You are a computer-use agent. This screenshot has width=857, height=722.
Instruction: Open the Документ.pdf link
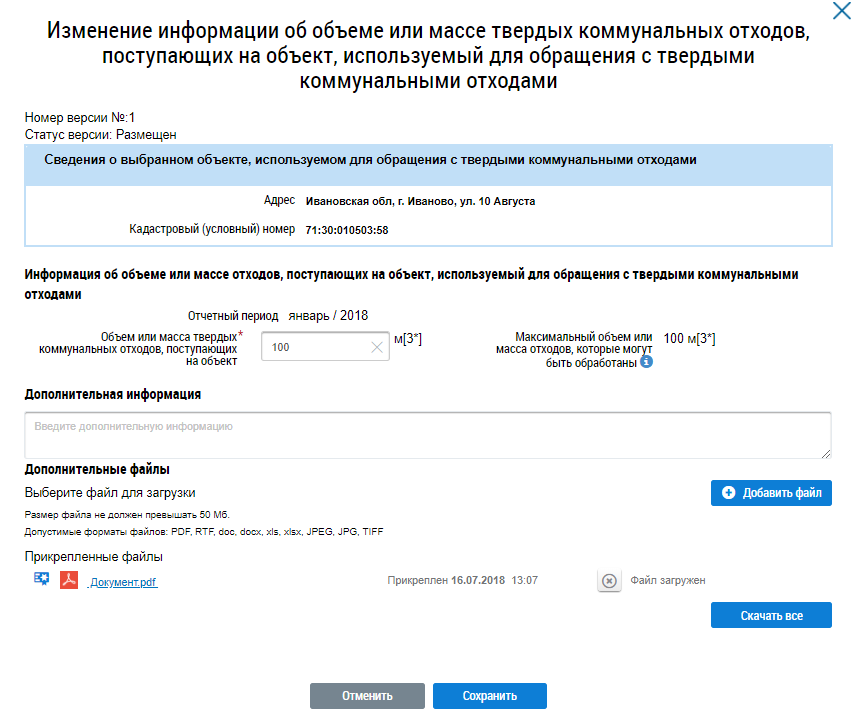[x=123, y=582]
